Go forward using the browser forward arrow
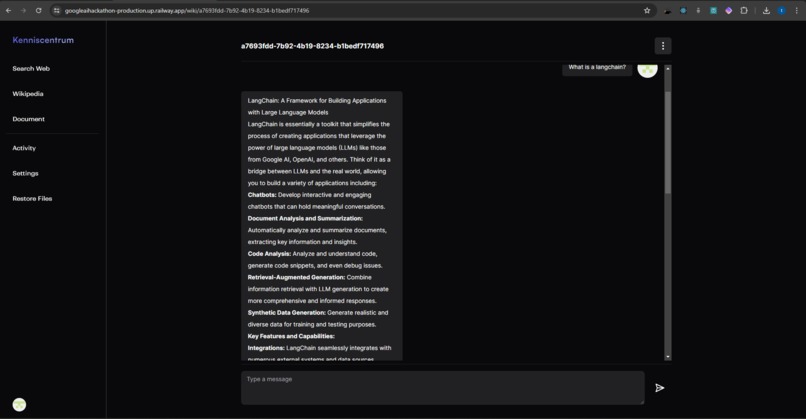The height and width of the screenshot is (419, 806). [x=24, y=10]
